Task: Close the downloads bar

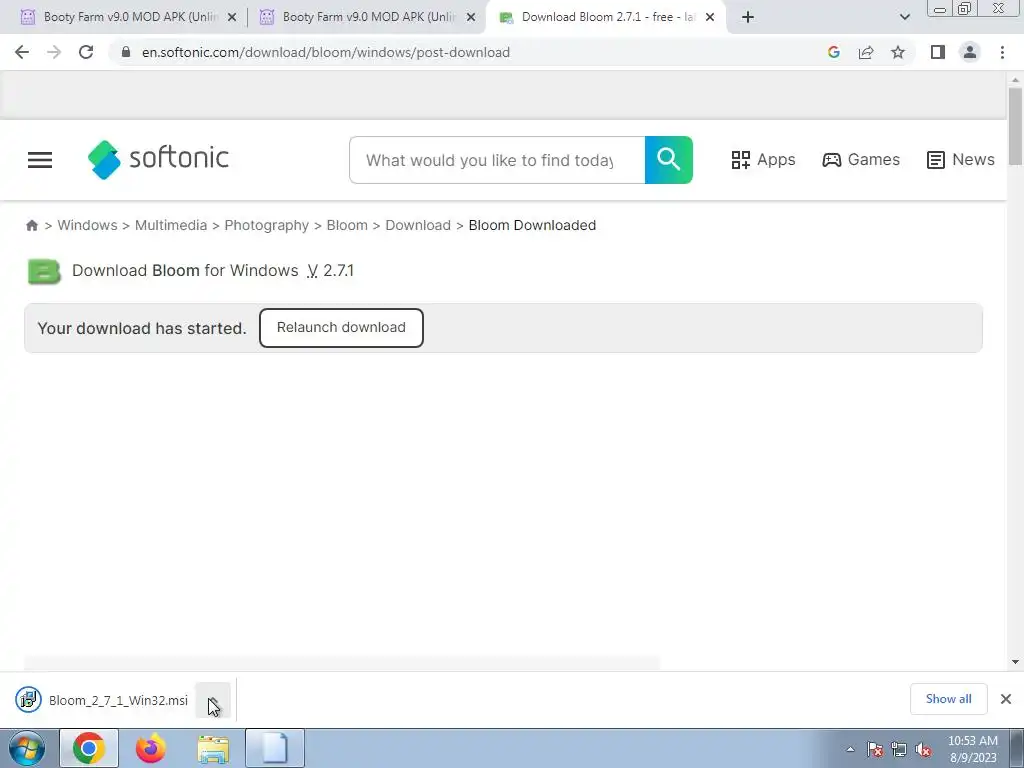Action: (1006, 699)
